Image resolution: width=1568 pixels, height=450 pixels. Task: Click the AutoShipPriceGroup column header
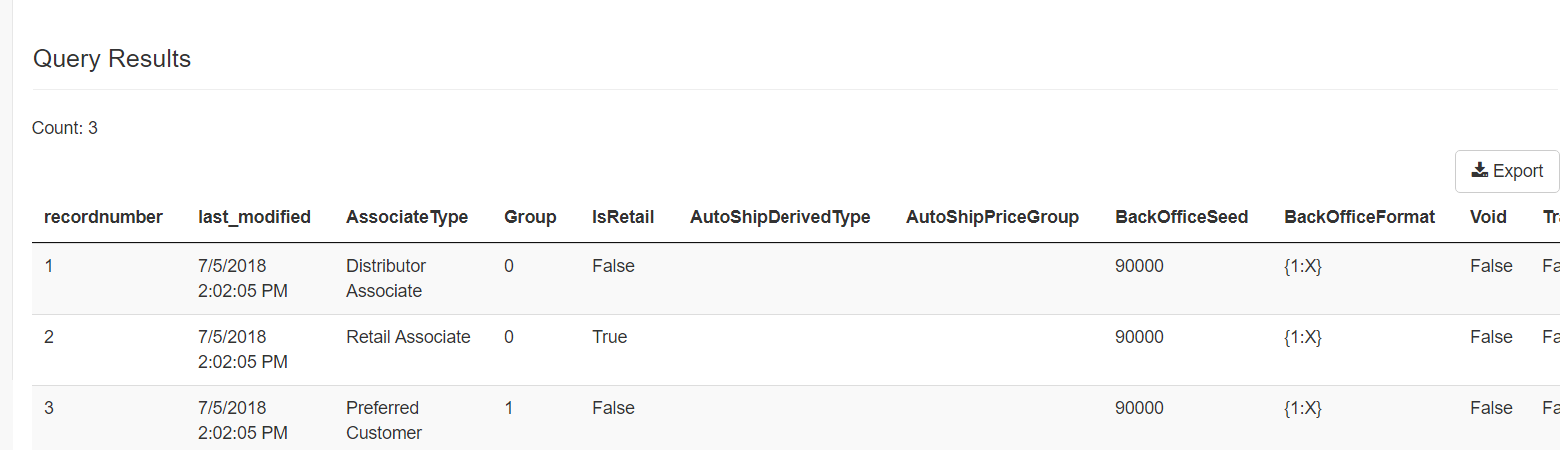pos(992,217)
